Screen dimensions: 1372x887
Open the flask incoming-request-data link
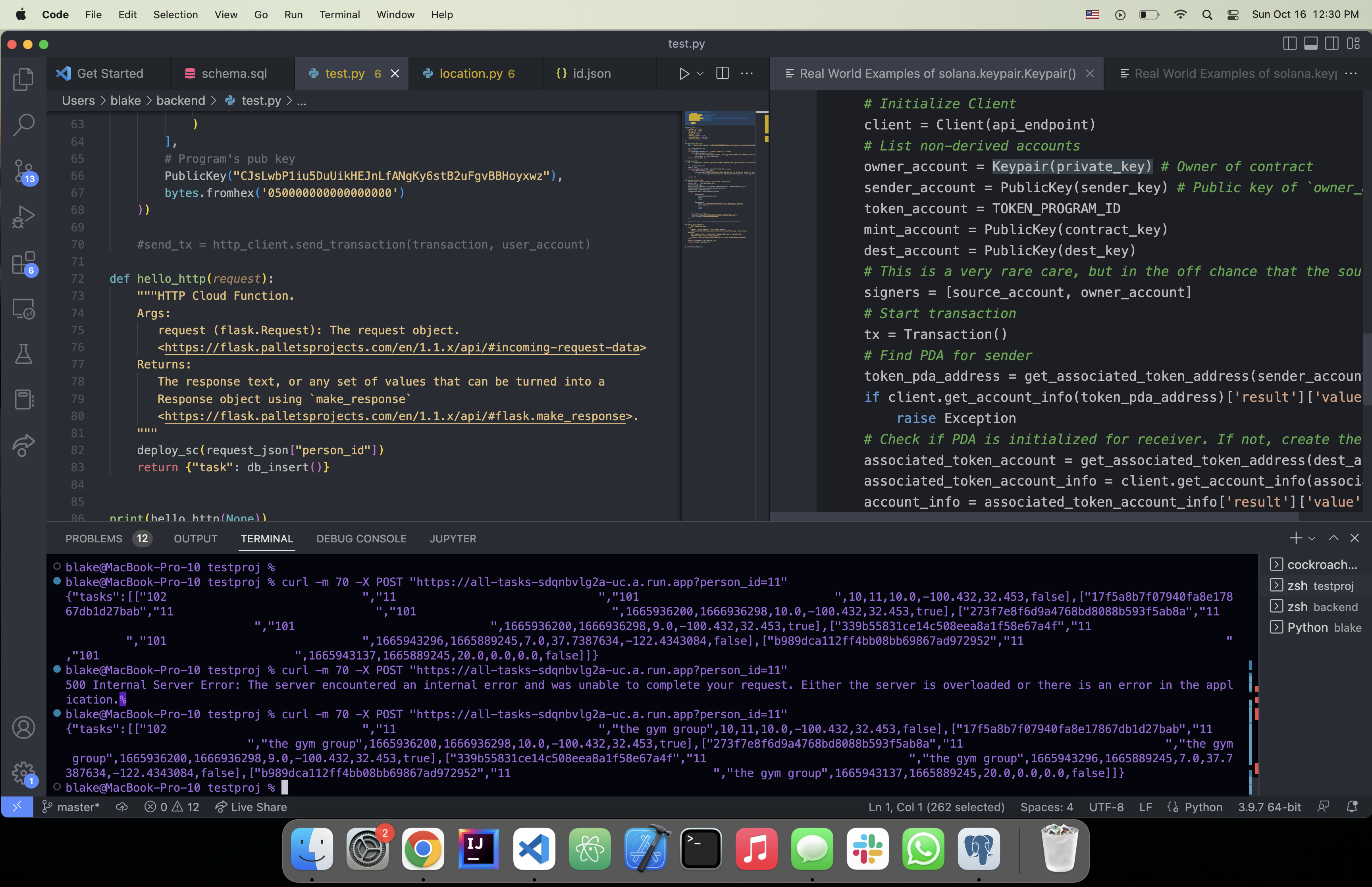[401, 347]
